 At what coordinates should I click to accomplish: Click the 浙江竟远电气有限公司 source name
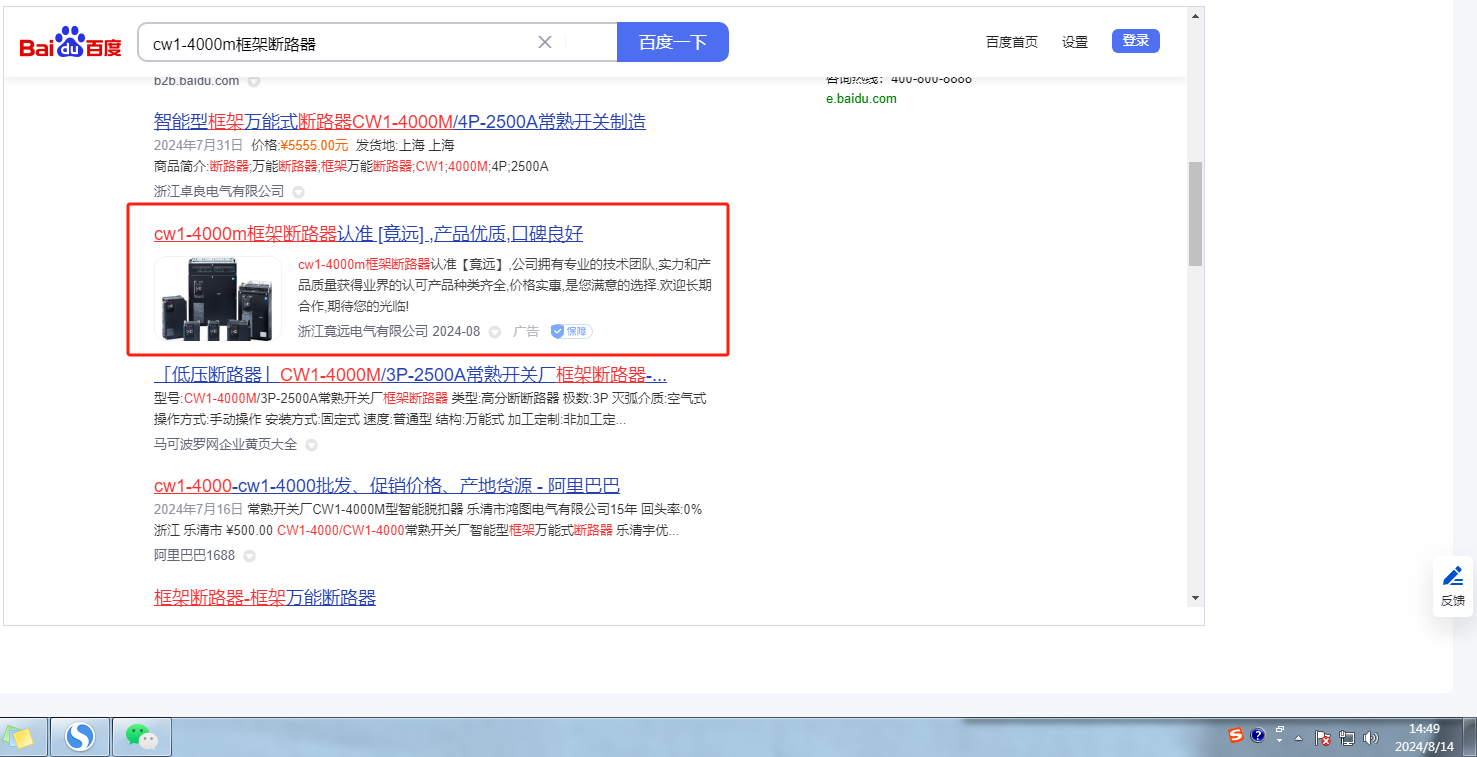(x=363, y=331)
